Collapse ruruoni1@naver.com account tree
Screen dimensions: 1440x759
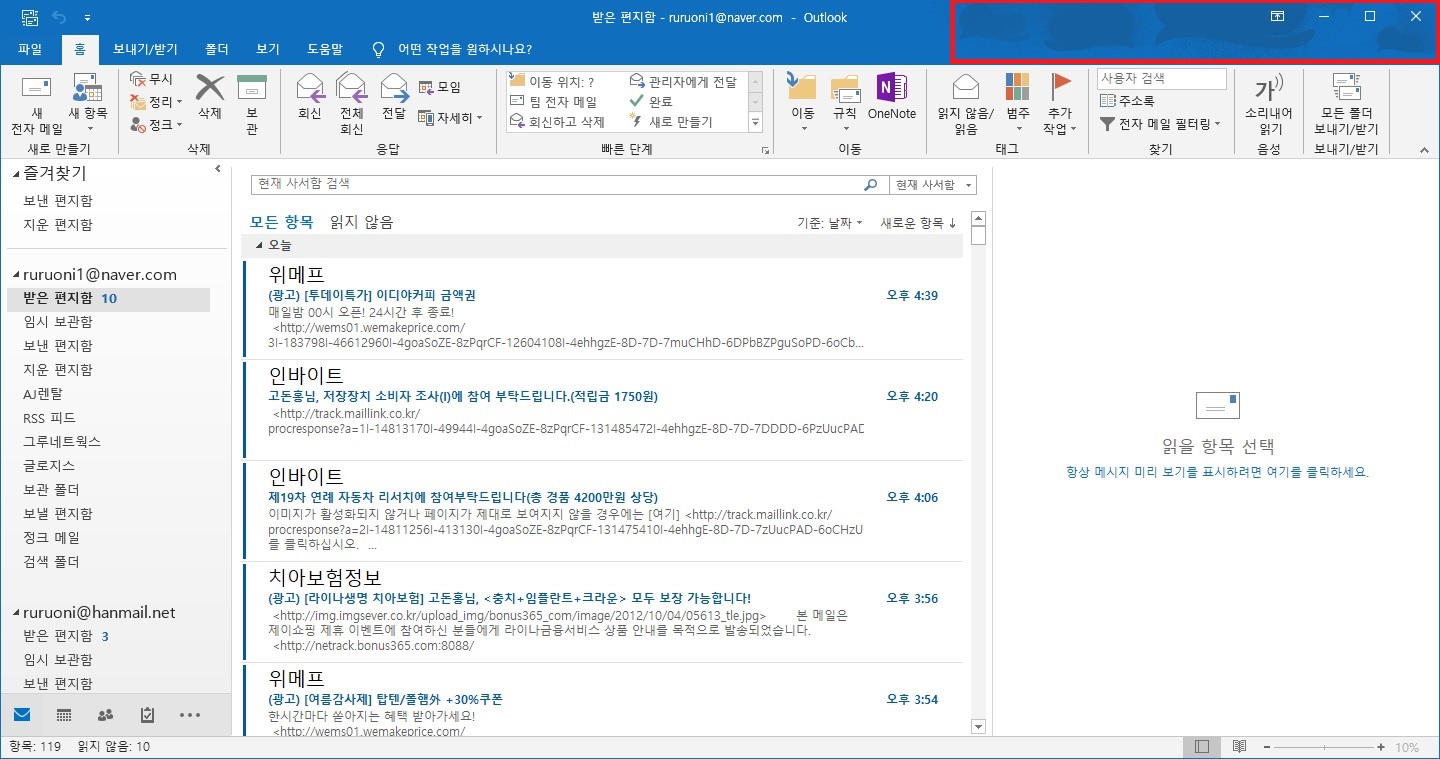(16, 275)
